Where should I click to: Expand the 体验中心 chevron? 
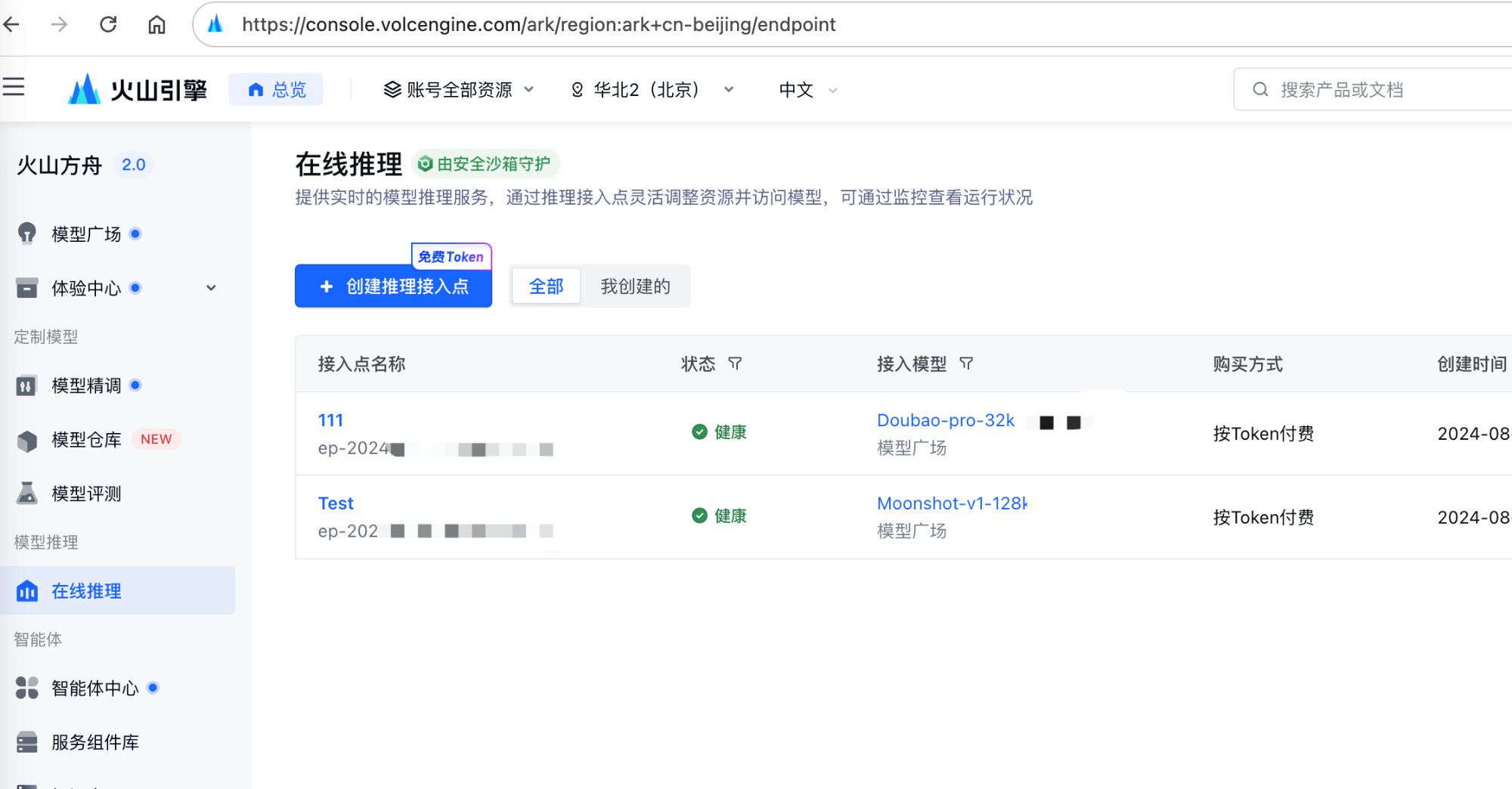point(212,288)
